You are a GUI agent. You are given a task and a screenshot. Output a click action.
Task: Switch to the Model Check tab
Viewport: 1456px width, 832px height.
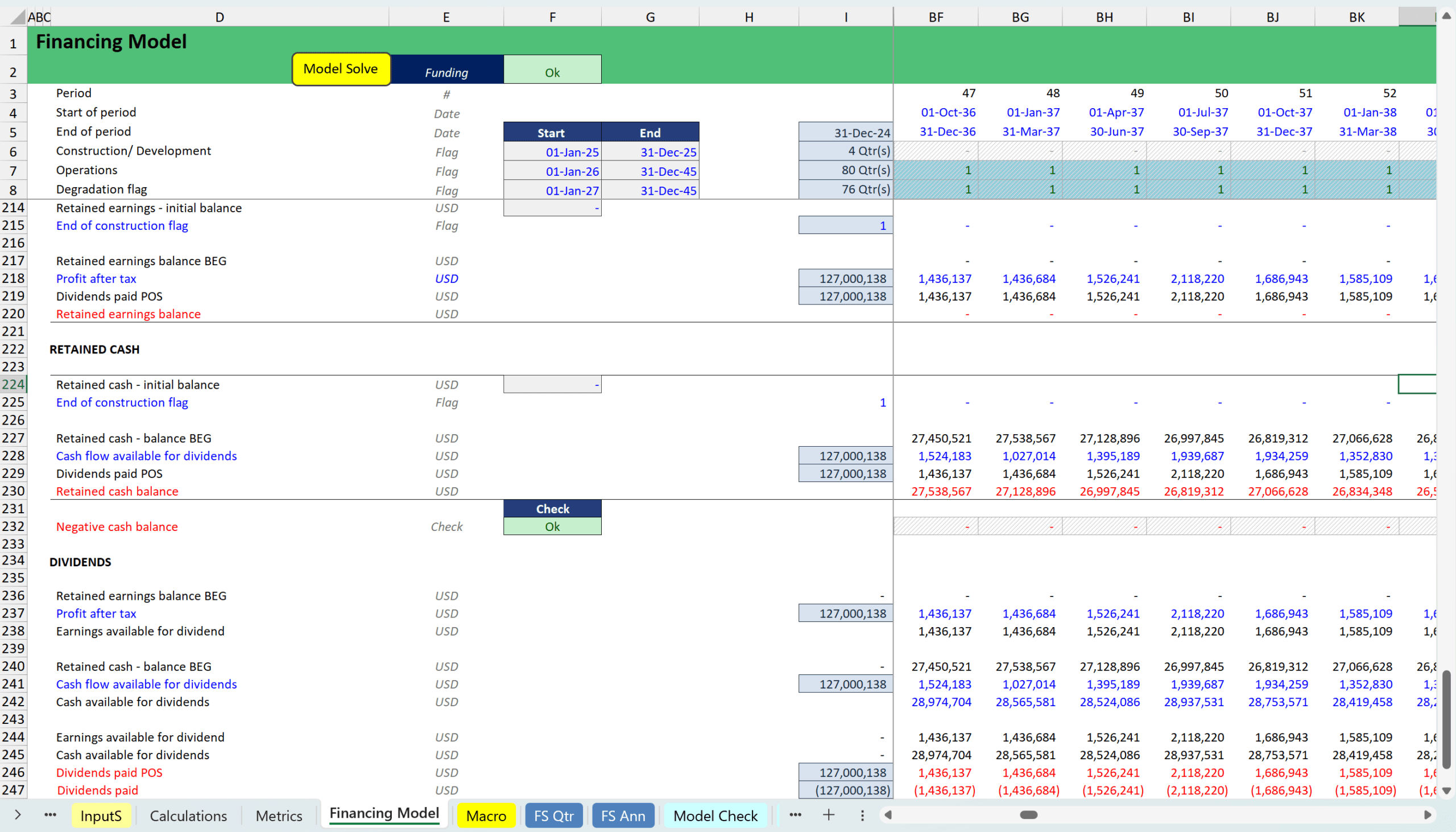coord(715,815)
